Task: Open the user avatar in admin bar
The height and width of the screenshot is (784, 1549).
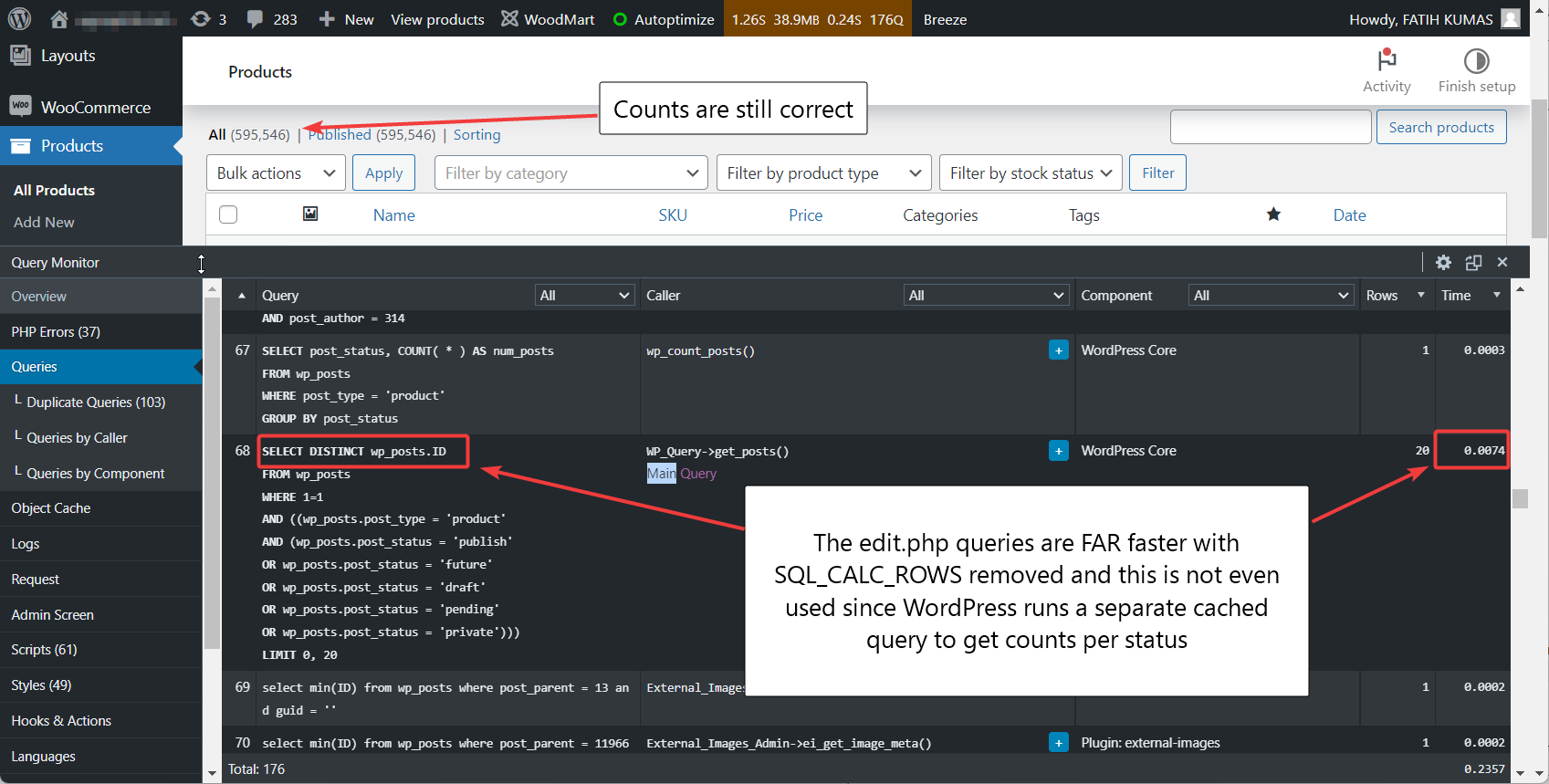Action: [x=1511, y=18]
